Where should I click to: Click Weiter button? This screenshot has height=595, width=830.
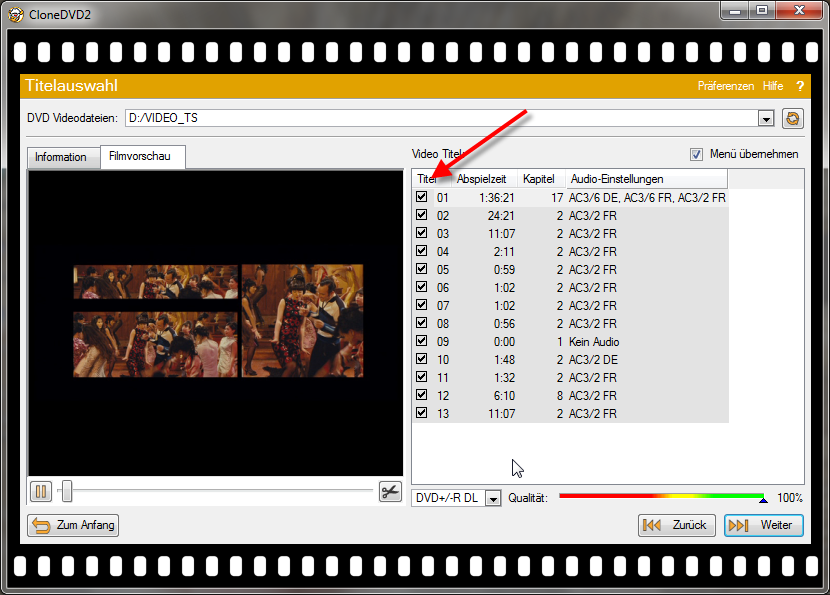[763, 525]
